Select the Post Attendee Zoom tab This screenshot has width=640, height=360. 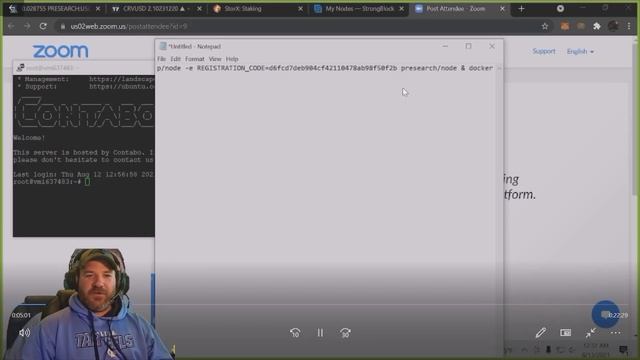(459, 9)
